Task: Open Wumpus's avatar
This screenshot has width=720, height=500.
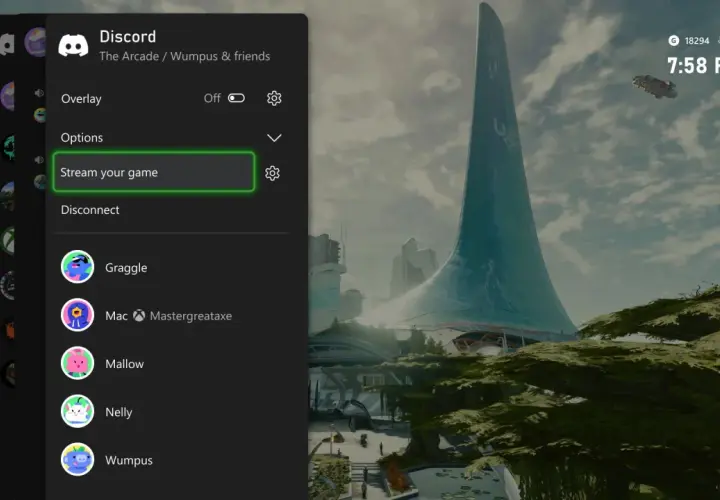Action: click(x=77, y=459)
